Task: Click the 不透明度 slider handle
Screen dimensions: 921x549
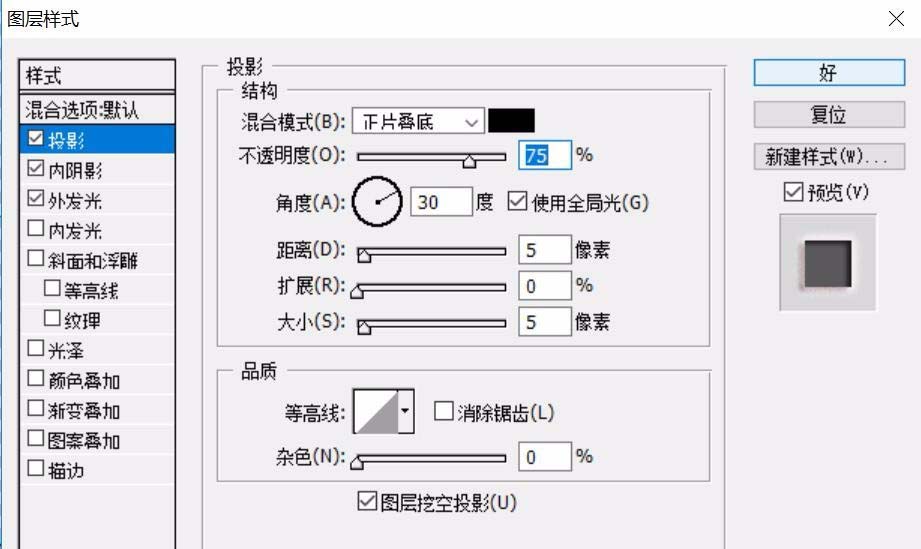Action: (x=468, y=160)
